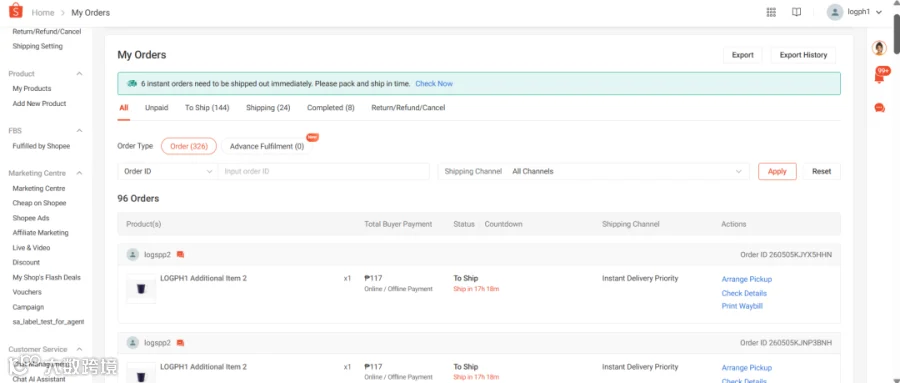Click chat icon beside second logspp2 buyer
This screenshot has height=383, width=900.
click(x=180, y=343)
